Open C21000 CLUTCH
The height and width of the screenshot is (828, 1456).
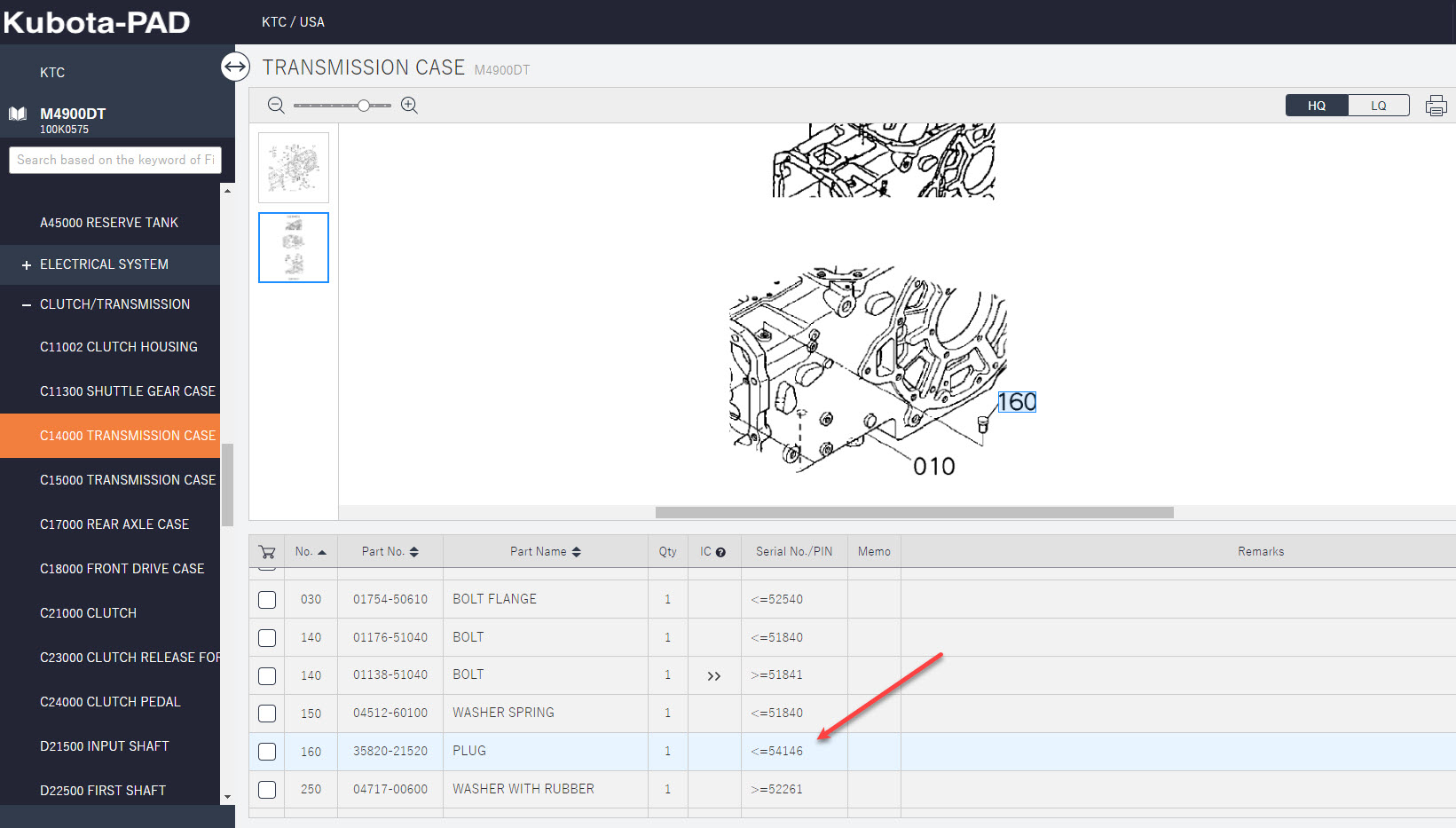click(89, 613)
